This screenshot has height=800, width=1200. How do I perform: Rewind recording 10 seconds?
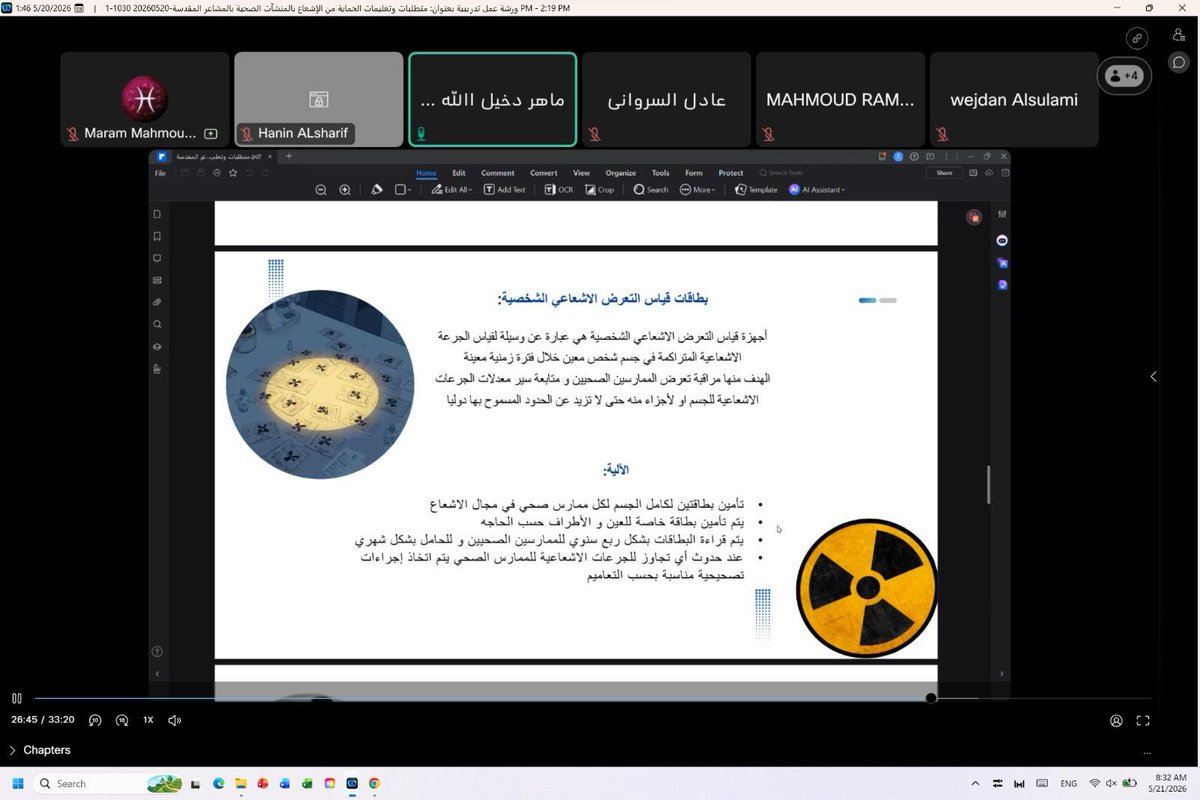[x=95, y=720]
